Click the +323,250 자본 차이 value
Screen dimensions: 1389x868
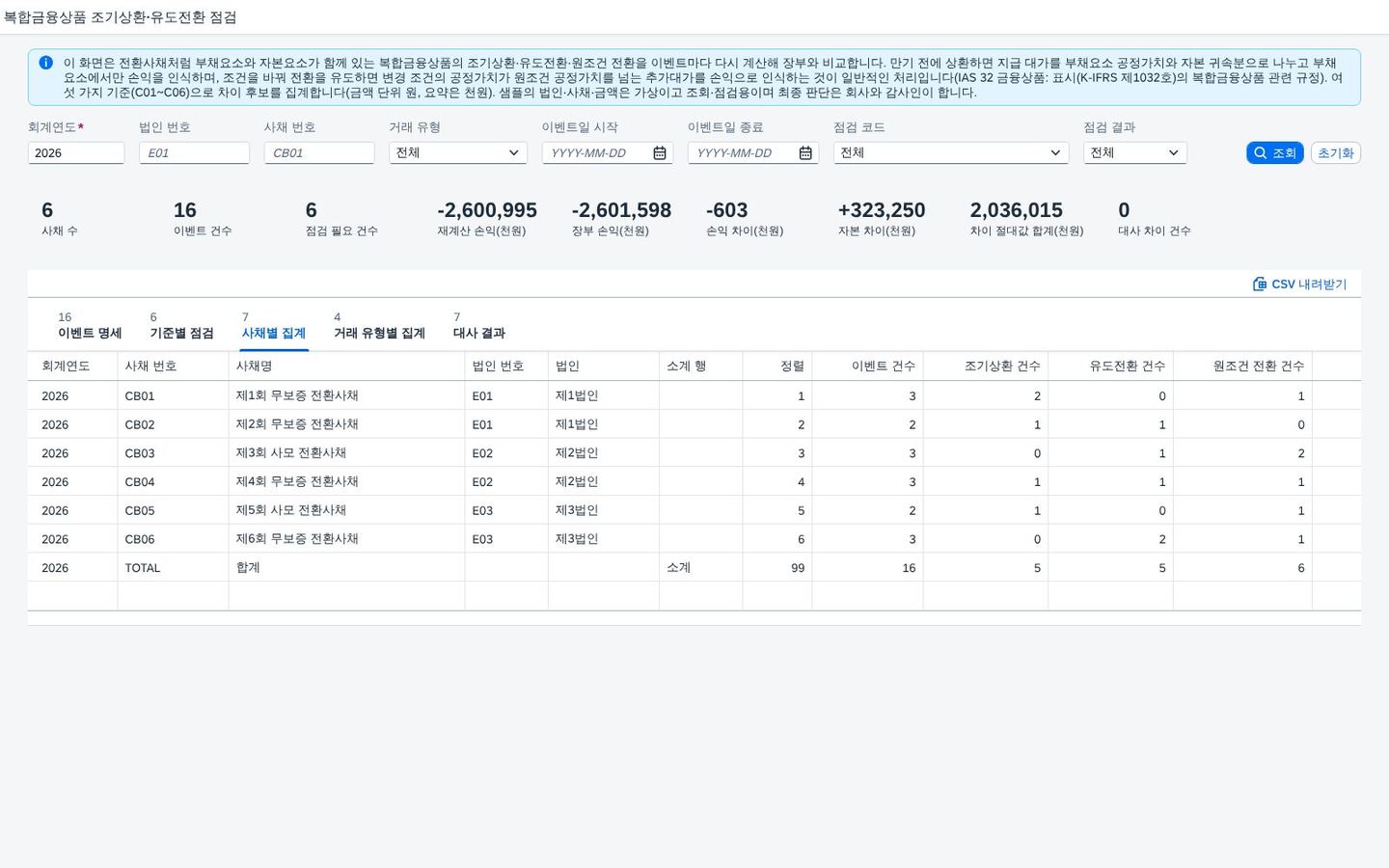pyautogui.click(x=882, y=210)
